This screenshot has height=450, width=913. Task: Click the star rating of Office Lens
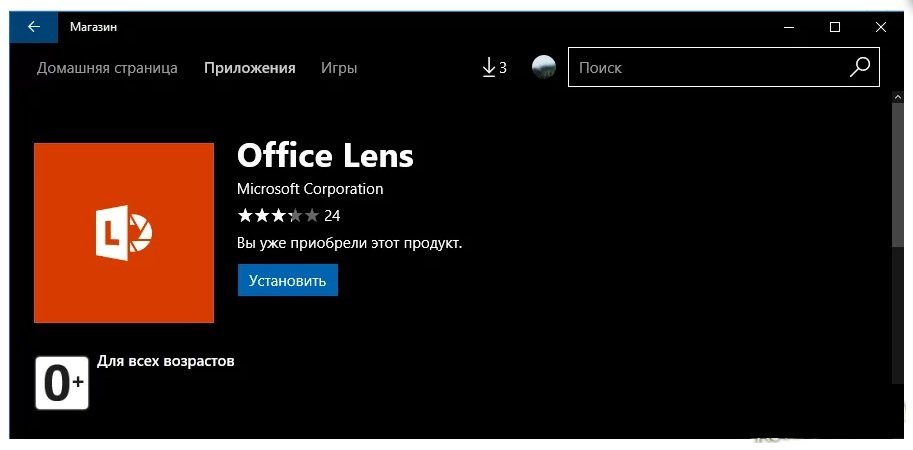(x=278, y=215)
